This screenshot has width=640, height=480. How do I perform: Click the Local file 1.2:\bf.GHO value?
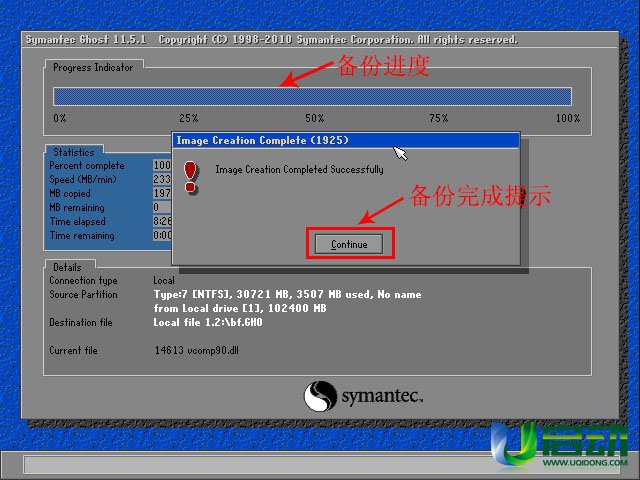[x=208, y=322]
